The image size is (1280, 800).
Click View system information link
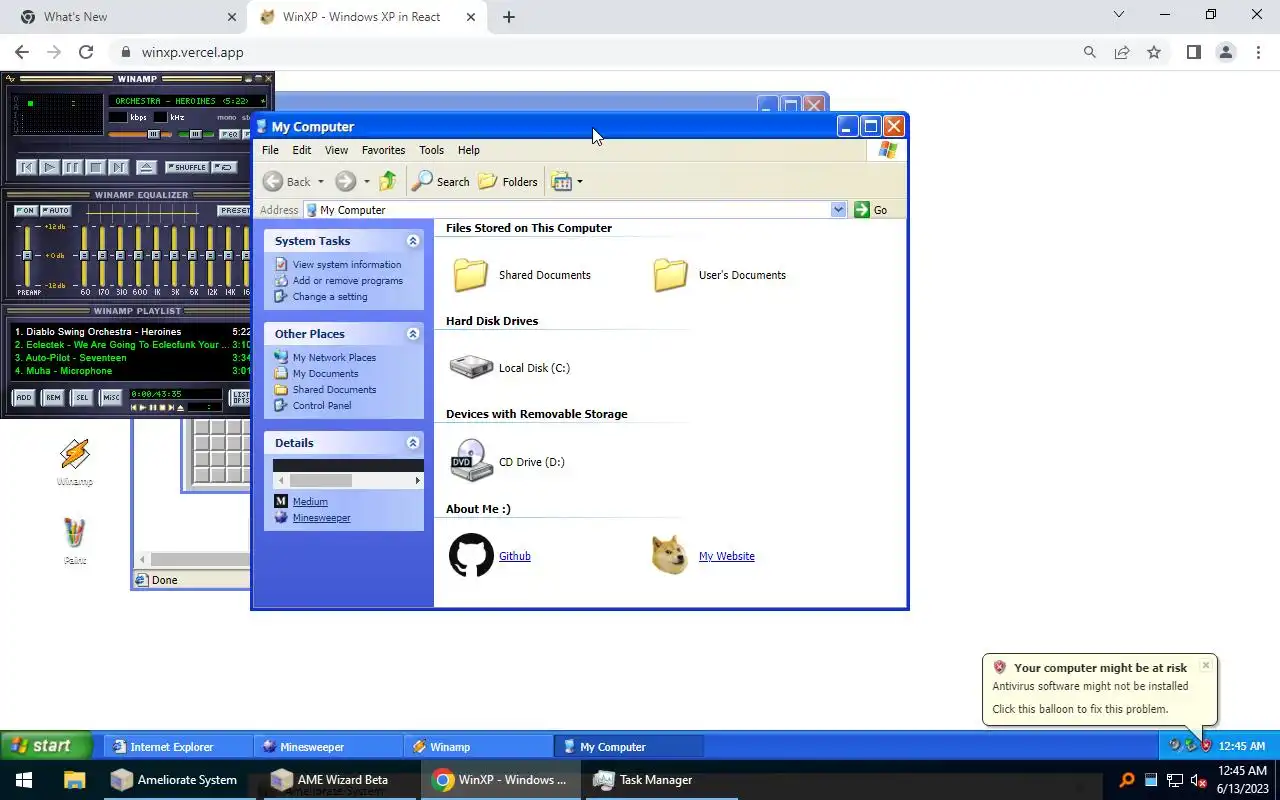tap(347, 265)
